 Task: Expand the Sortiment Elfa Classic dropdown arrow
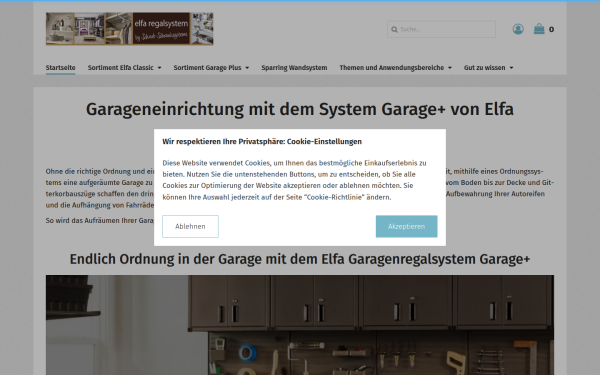tap(160, 68)
